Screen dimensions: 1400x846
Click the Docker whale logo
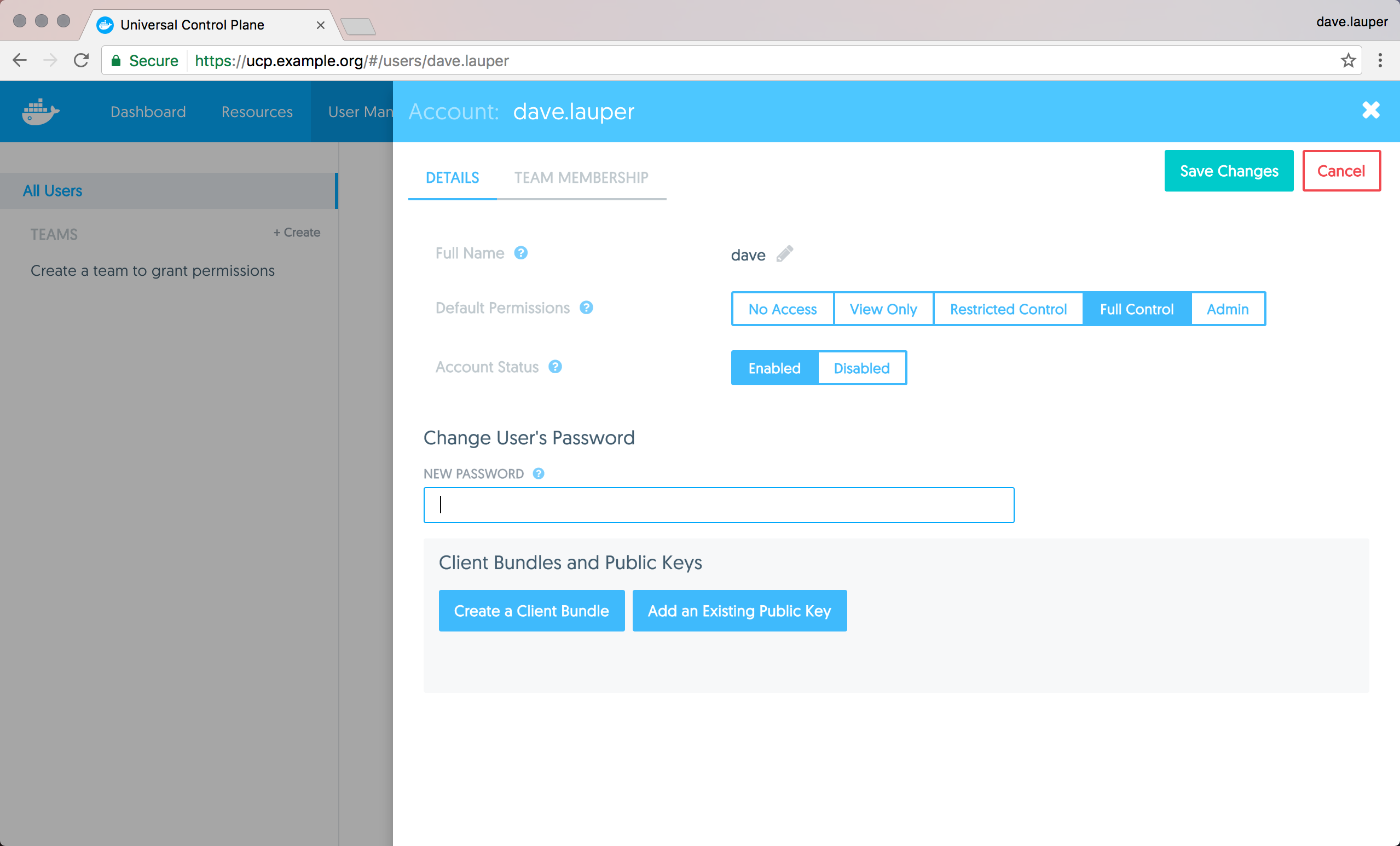pyautogui.click(x=41, y=112)
